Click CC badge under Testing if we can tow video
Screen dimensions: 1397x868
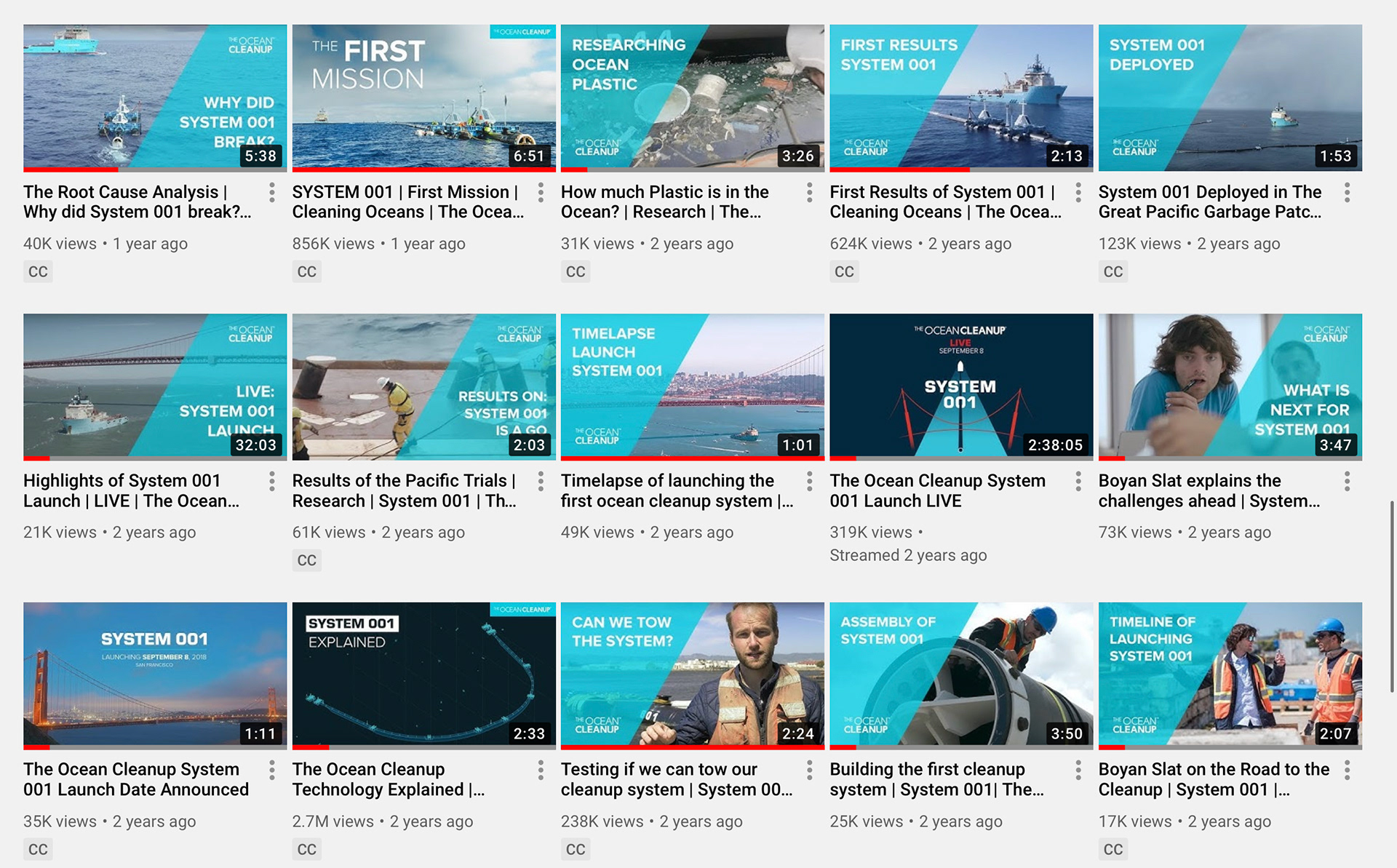(x=576, y=850)
